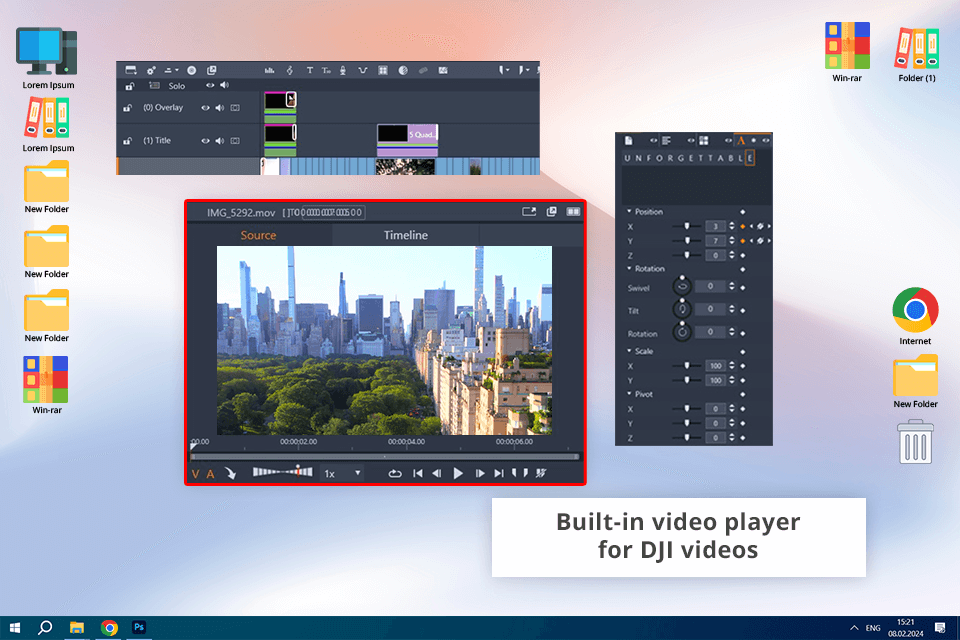Adjust the Position X slider
This screenshot has height=640, width=960.
686,226
